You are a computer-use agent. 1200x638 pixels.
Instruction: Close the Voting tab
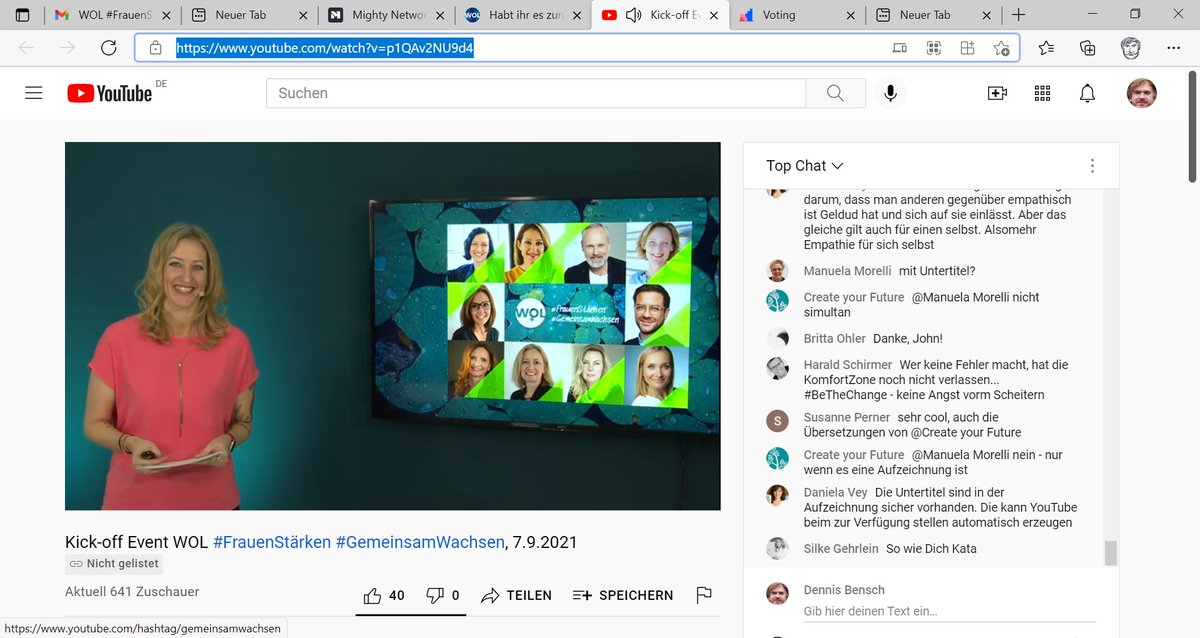point(851,15)
